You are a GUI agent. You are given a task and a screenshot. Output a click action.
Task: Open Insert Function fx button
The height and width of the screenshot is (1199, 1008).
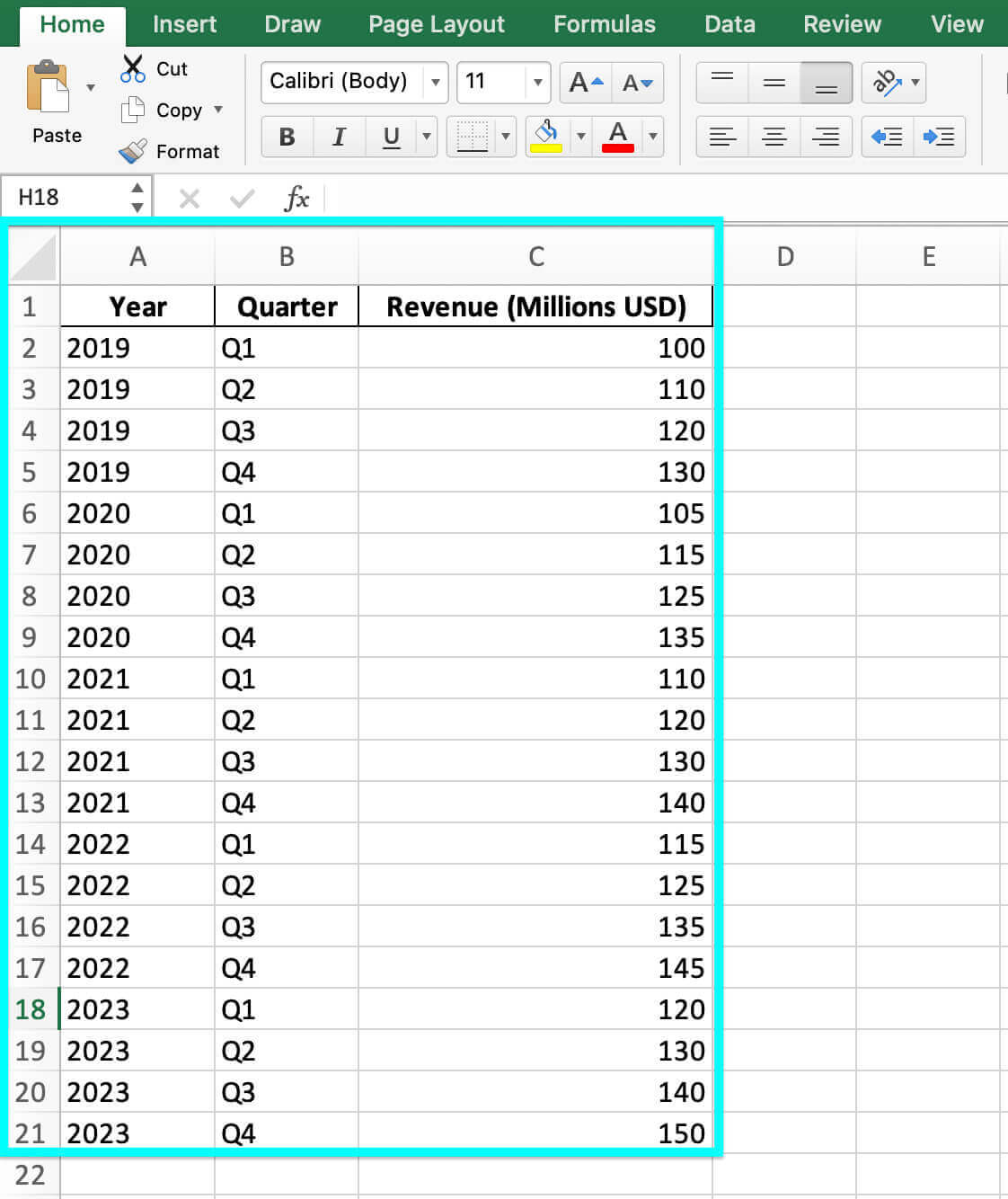(296, 198)
